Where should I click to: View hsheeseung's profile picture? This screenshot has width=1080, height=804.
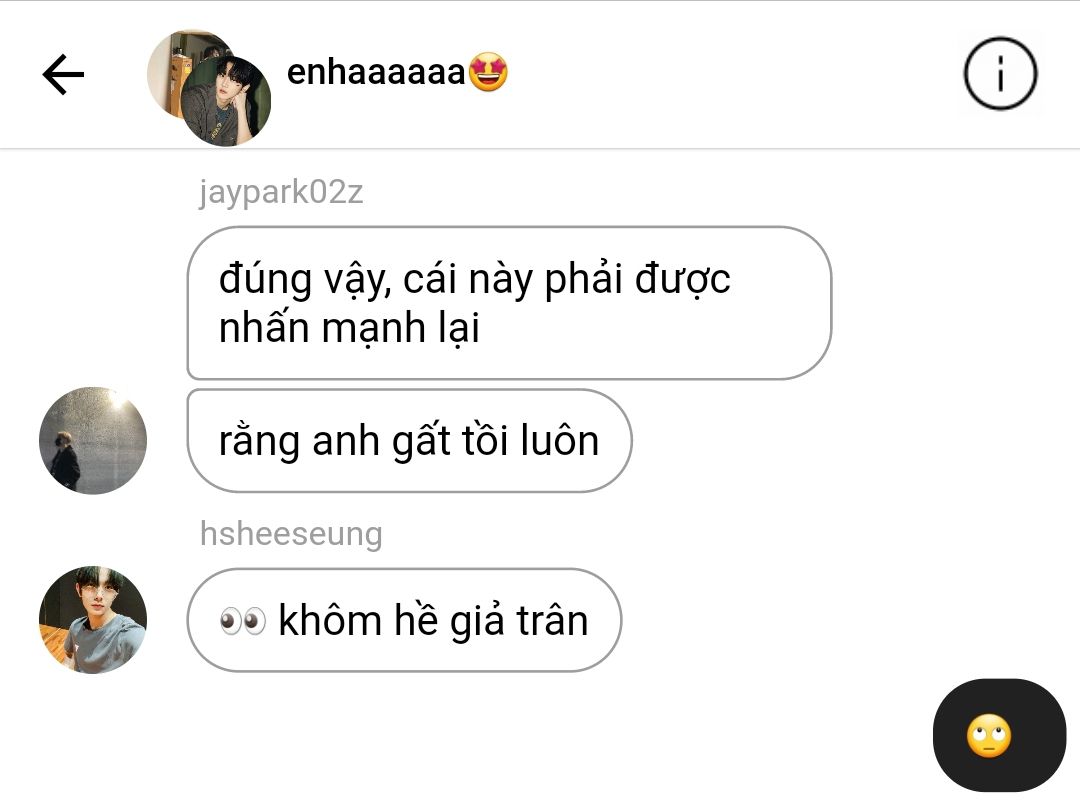93,620
